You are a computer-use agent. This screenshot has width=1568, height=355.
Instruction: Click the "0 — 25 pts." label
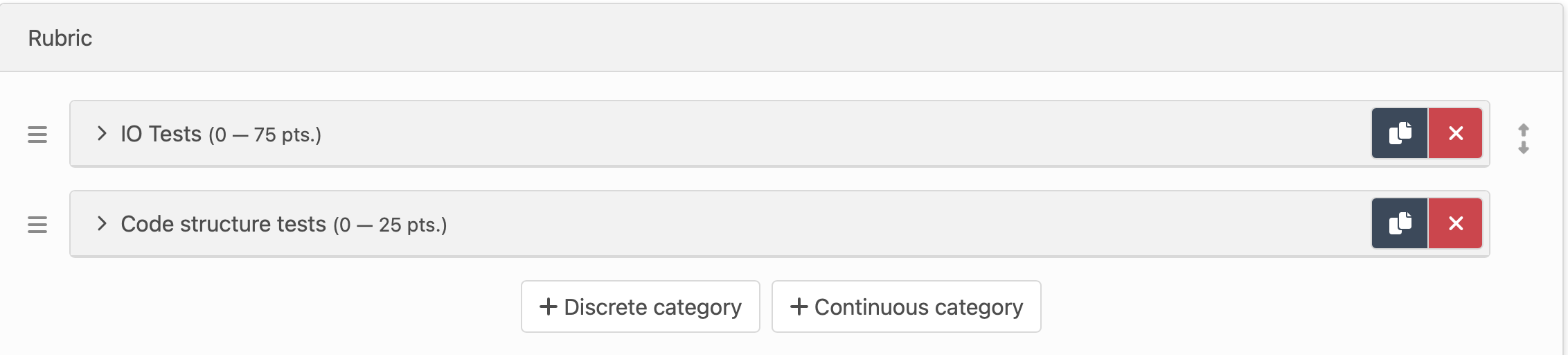pos(390,225)
